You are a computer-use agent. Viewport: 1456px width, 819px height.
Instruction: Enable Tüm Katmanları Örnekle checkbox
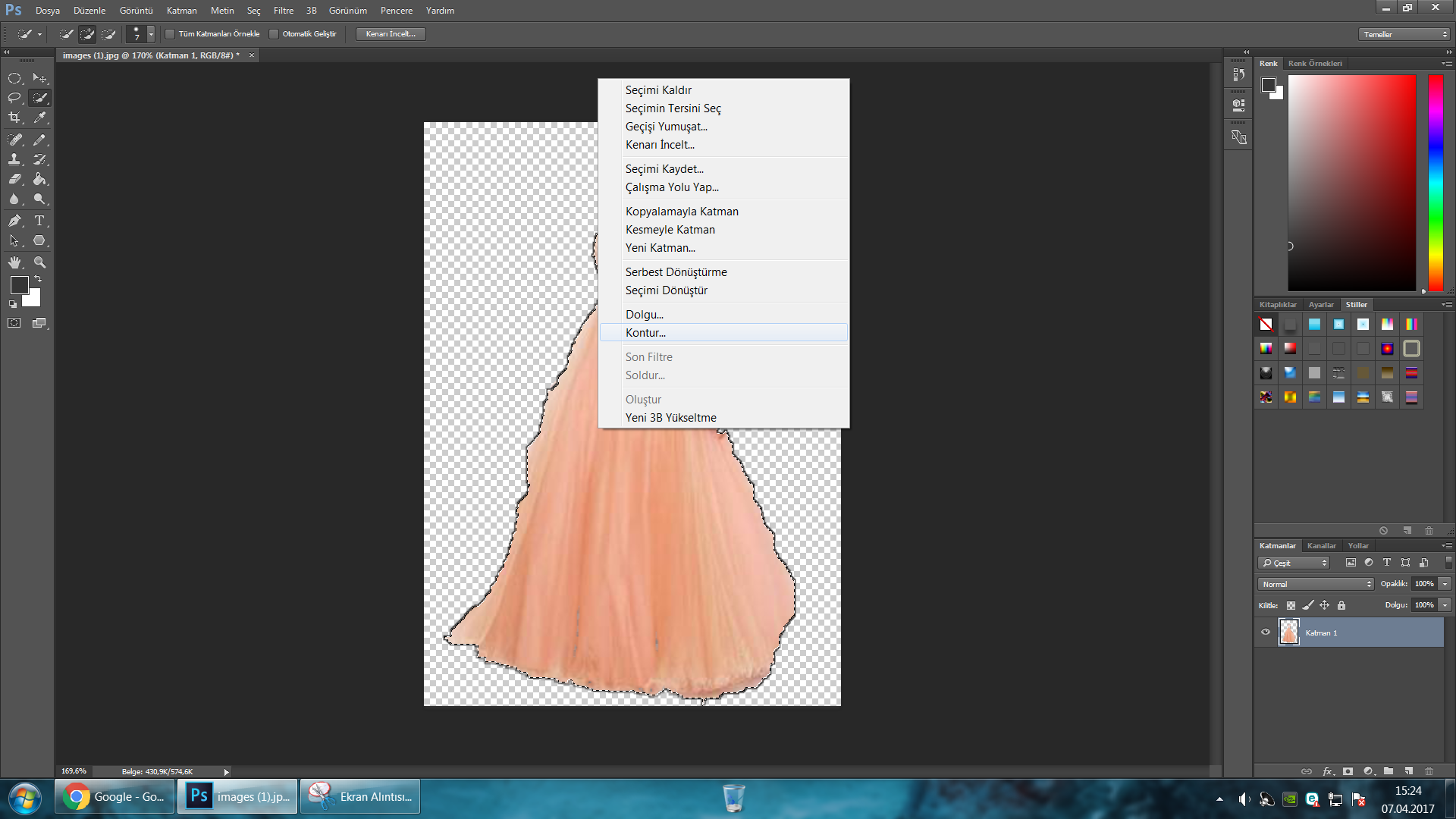tap(170, 34)
